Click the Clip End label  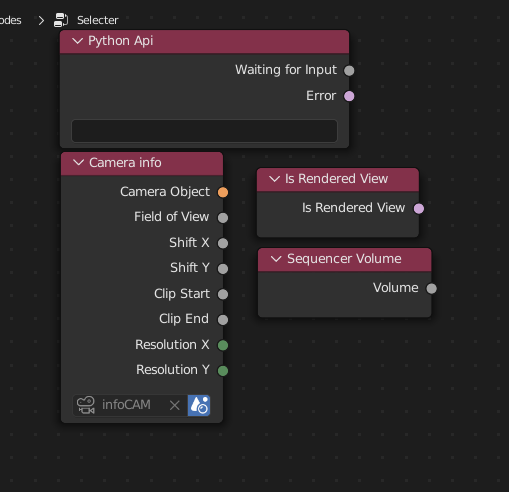pyautogui.click(x=184, y=319)
